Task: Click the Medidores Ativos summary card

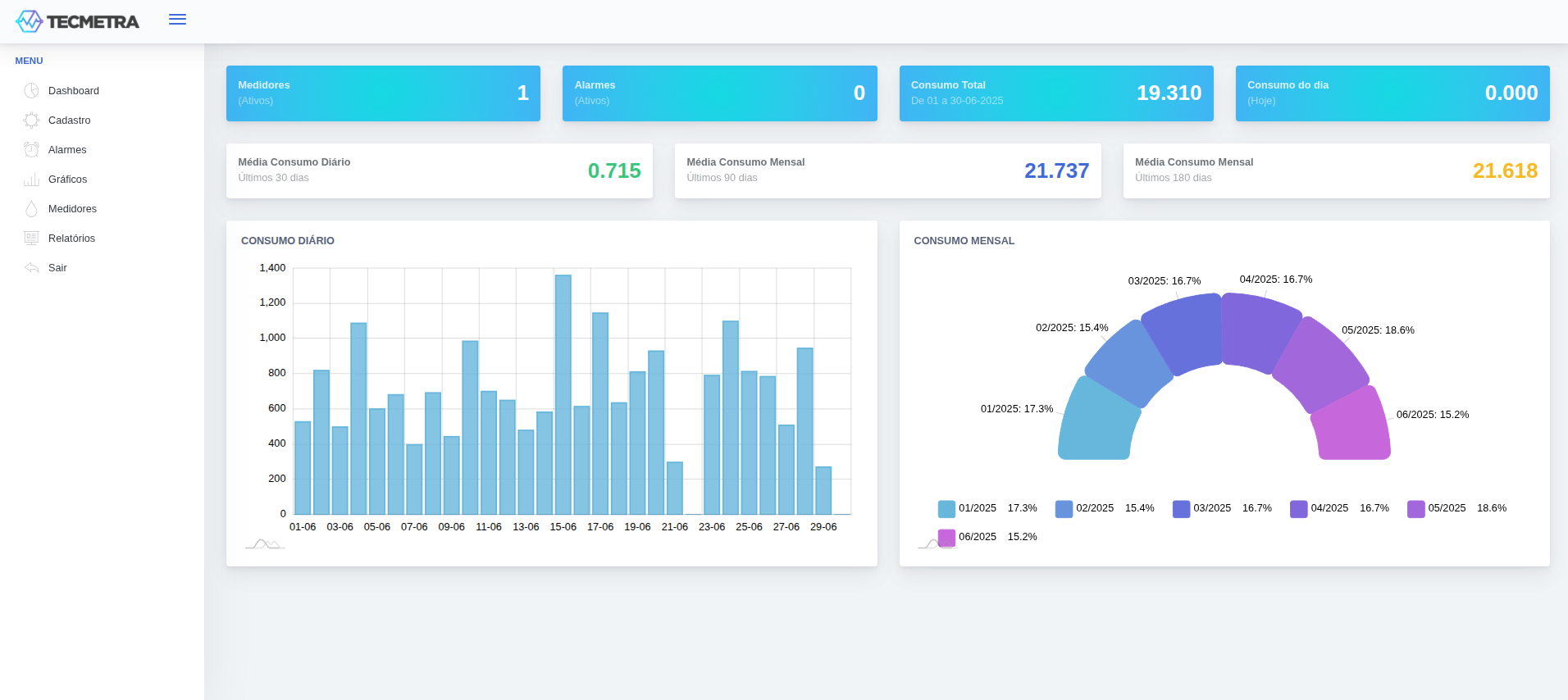Action: [x=383, y=93]
